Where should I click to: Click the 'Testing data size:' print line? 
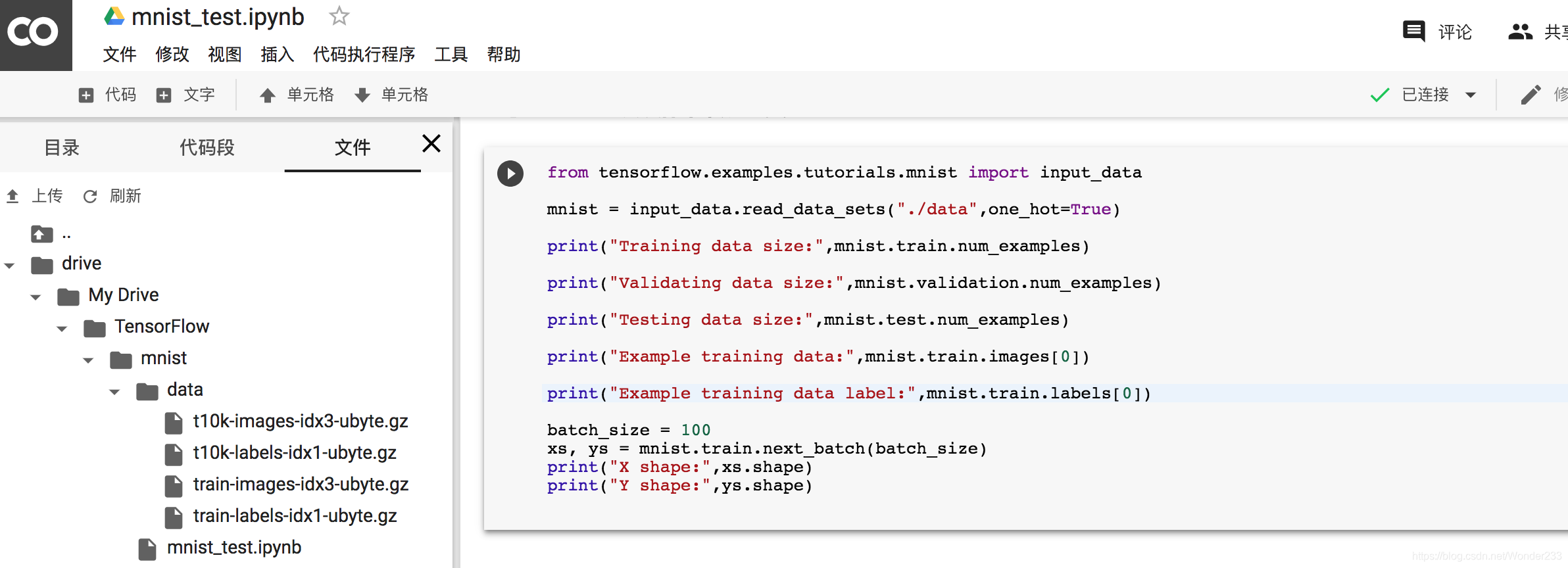pos(808,319)
